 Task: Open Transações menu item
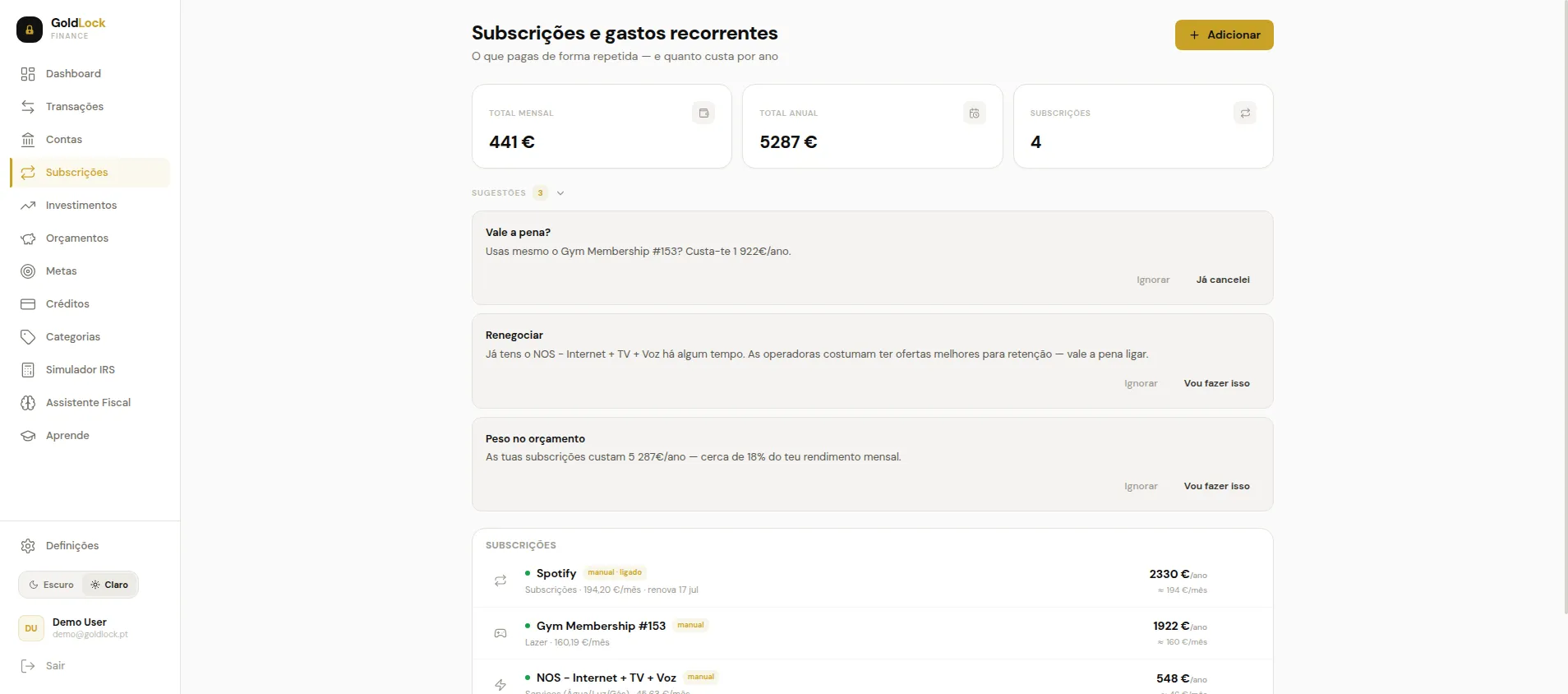pos(90,107)
